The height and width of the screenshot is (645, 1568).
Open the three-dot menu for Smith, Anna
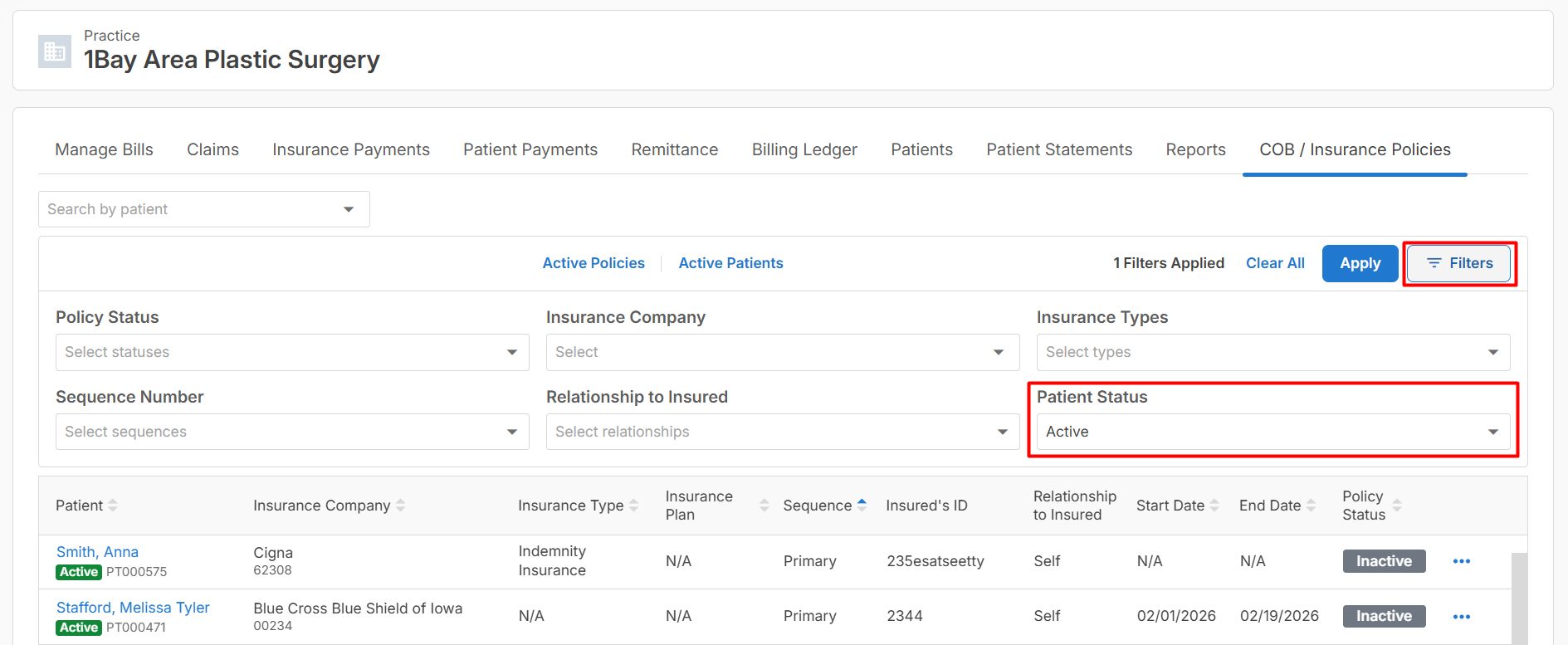1461,561
